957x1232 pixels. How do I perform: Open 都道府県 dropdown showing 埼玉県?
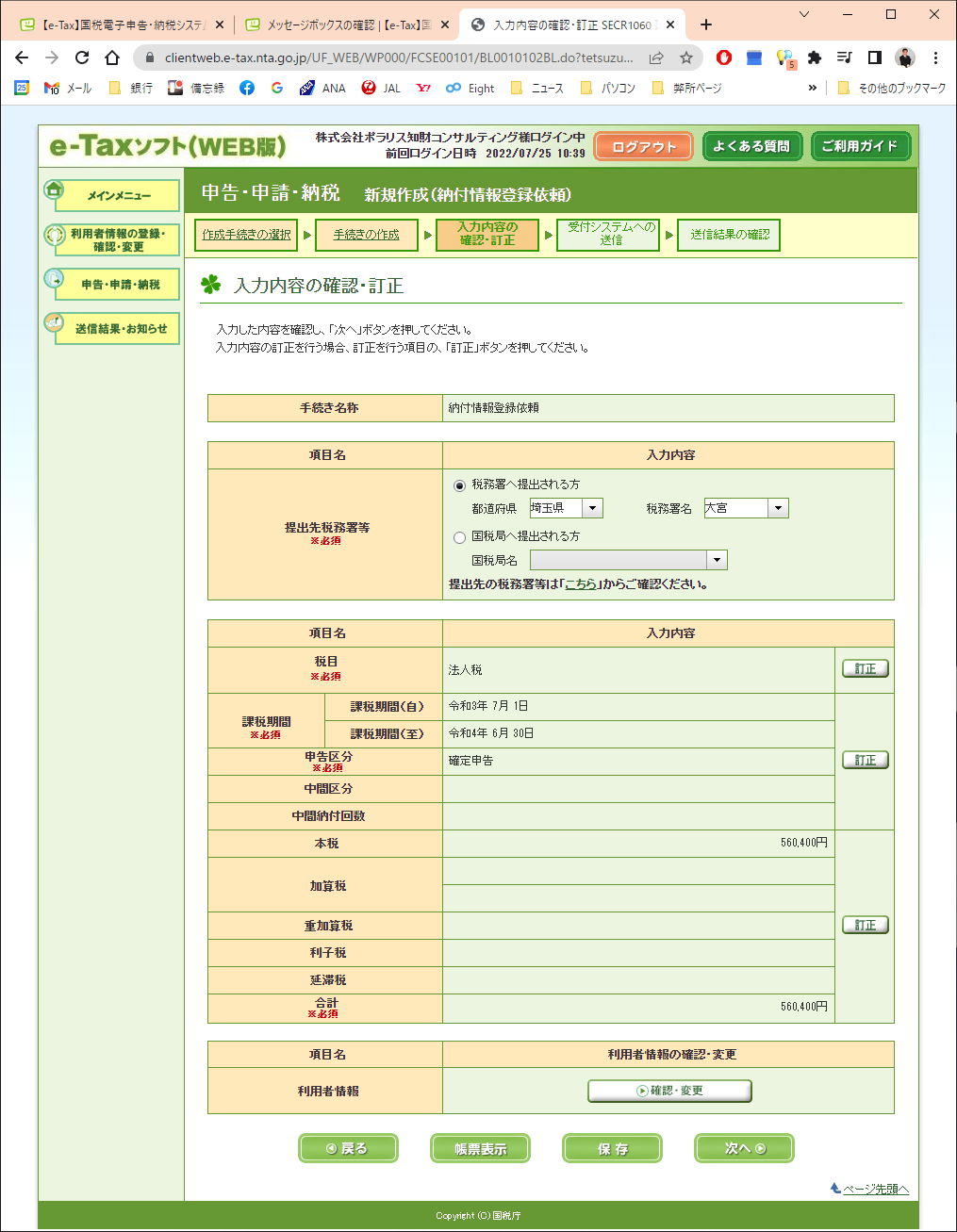[x=566, y=508]
